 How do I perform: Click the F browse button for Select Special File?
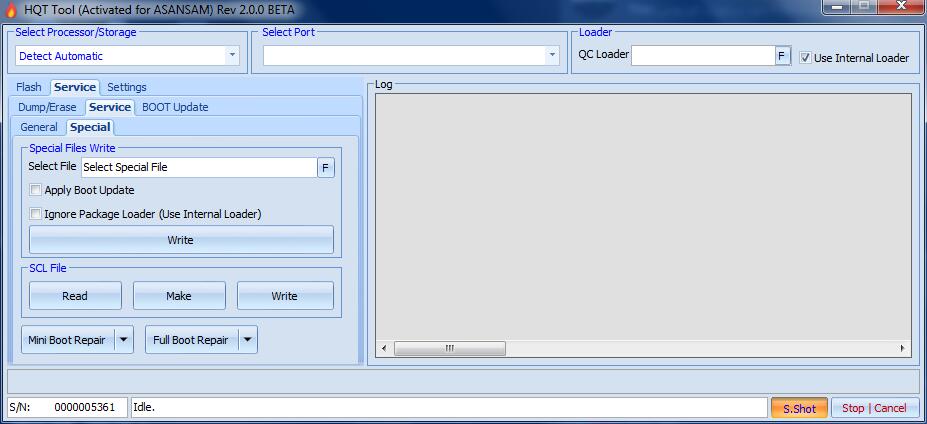326,168
